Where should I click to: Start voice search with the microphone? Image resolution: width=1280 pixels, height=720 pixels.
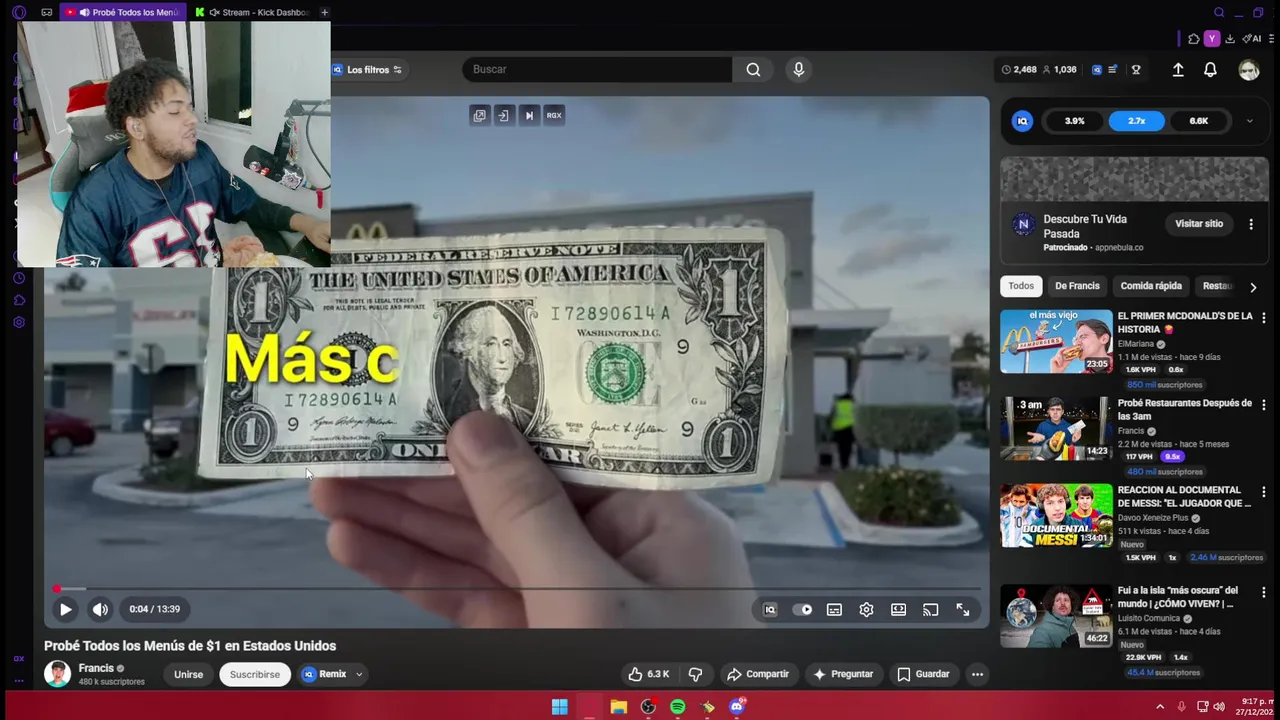tap(798, 69)
